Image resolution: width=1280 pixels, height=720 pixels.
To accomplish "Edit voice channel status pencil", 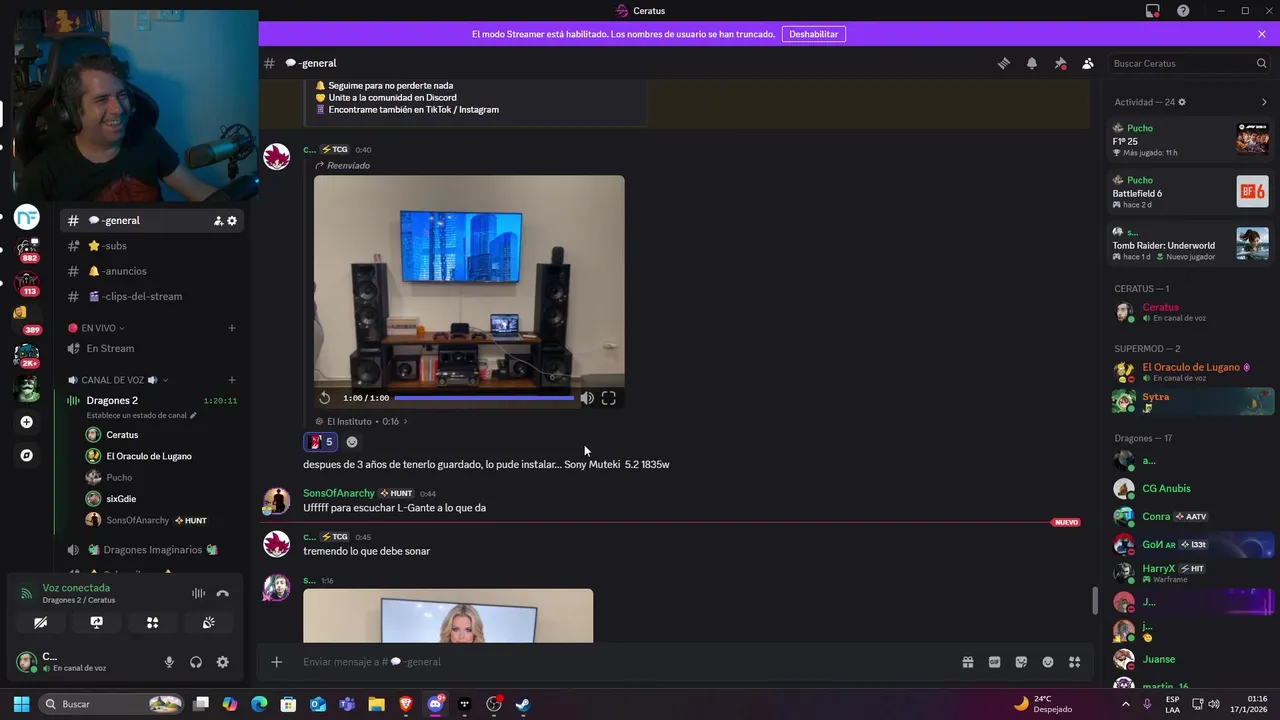I will (194, 415).
